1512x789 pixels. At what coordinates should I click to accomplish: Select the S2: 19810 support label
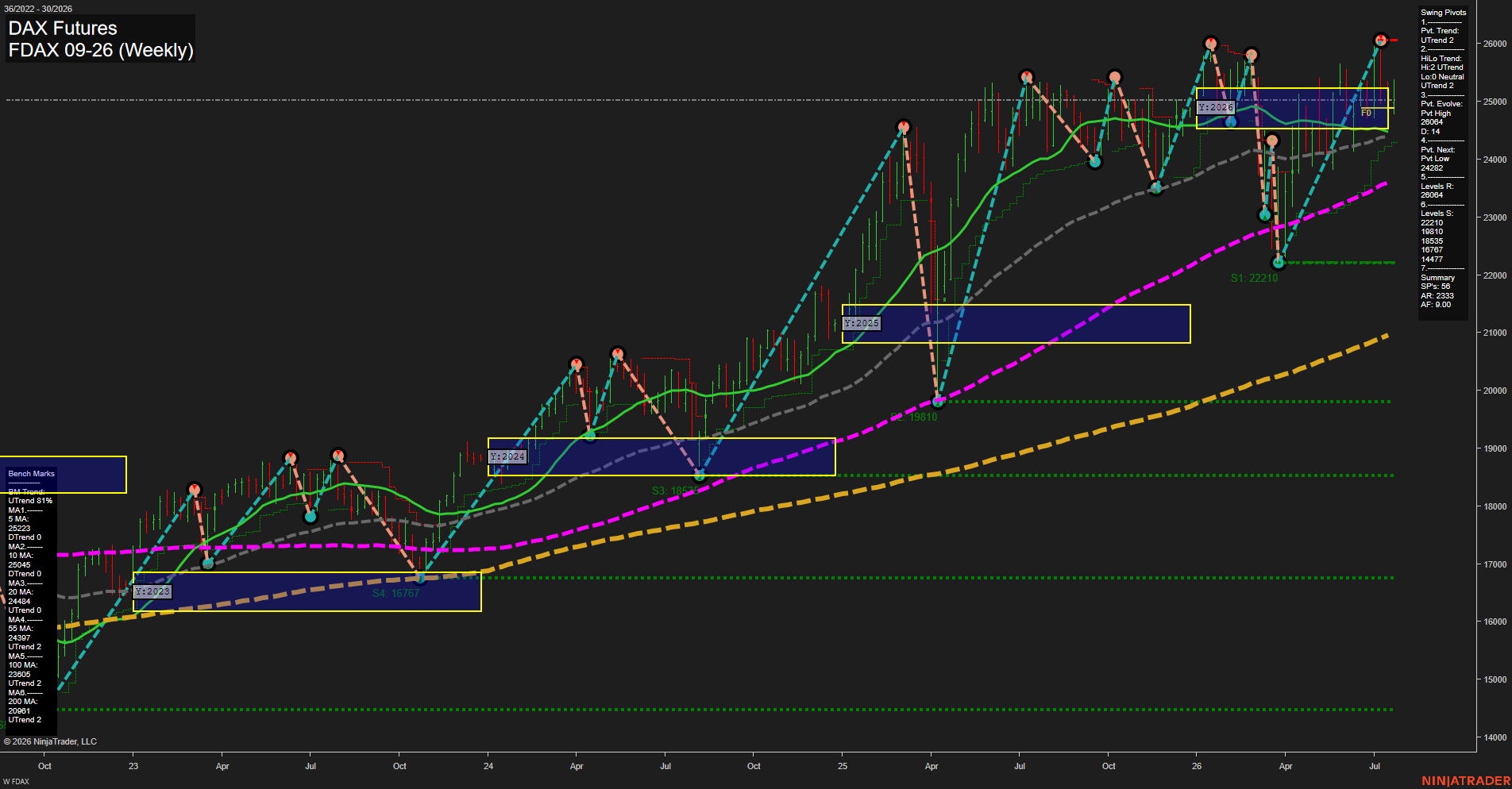click(x=914, y=417)
